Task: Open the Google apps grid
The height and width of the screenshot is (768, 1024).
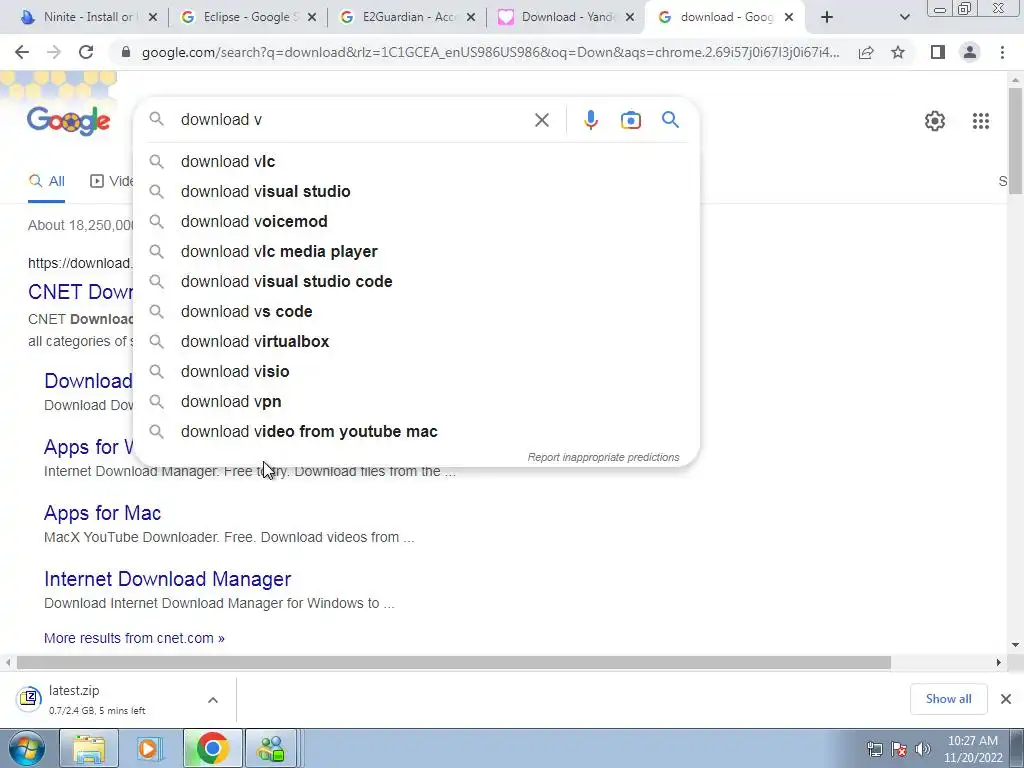Action: [980, 121]
